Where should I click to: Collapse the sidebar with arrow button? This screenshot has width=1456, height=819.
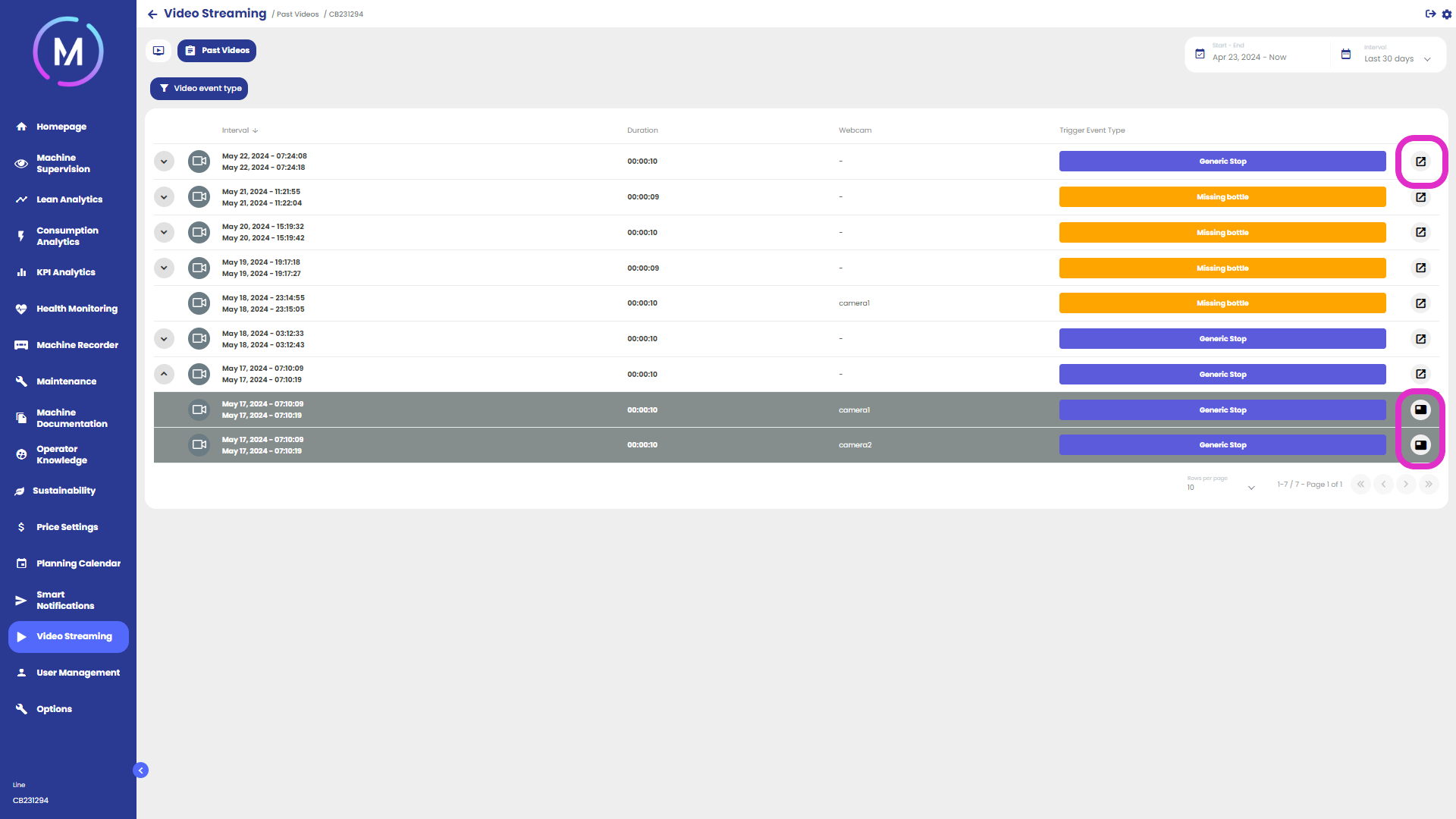[x=140, y=770]
